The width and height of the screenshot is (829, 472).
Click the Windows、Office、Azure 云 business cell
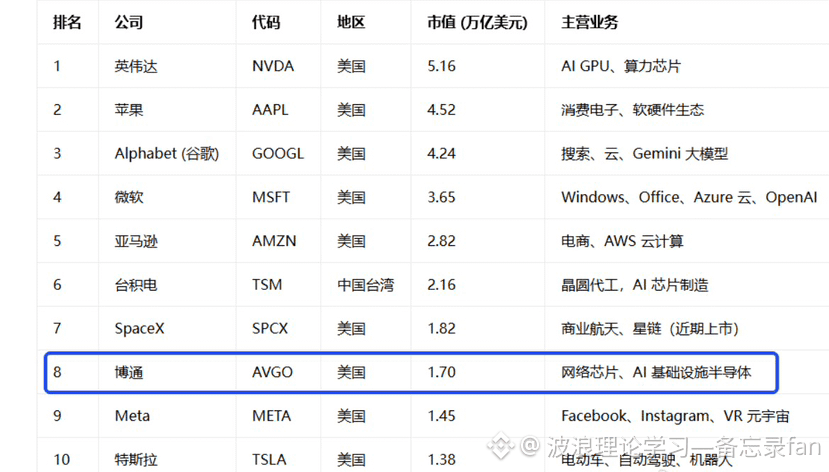(689, 197)
